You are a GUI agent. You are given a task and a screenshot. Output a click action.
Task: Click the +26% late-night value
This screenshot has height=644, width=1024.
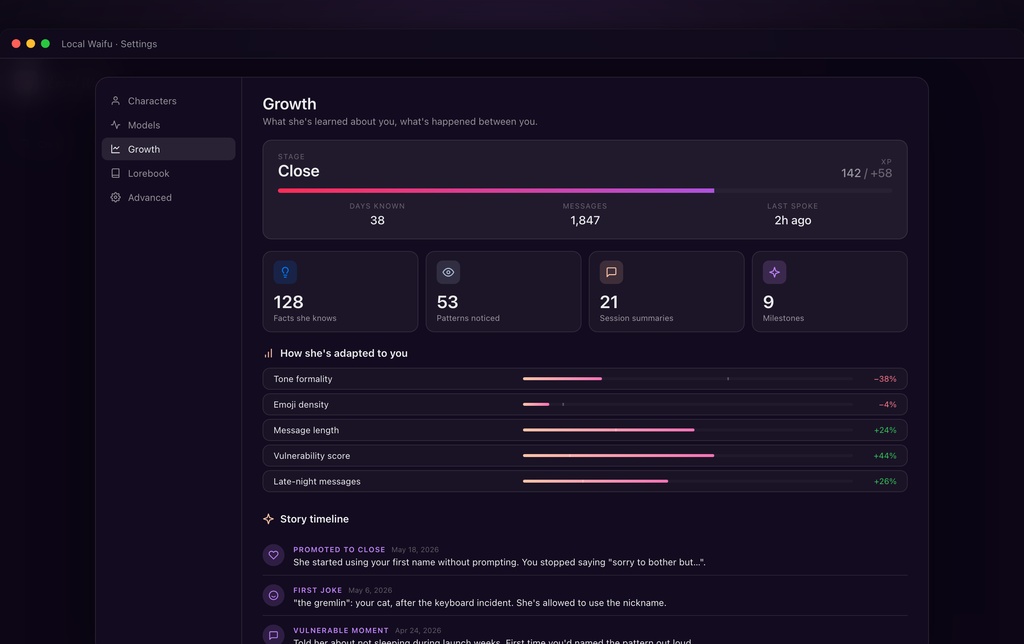tap(885, 481)
